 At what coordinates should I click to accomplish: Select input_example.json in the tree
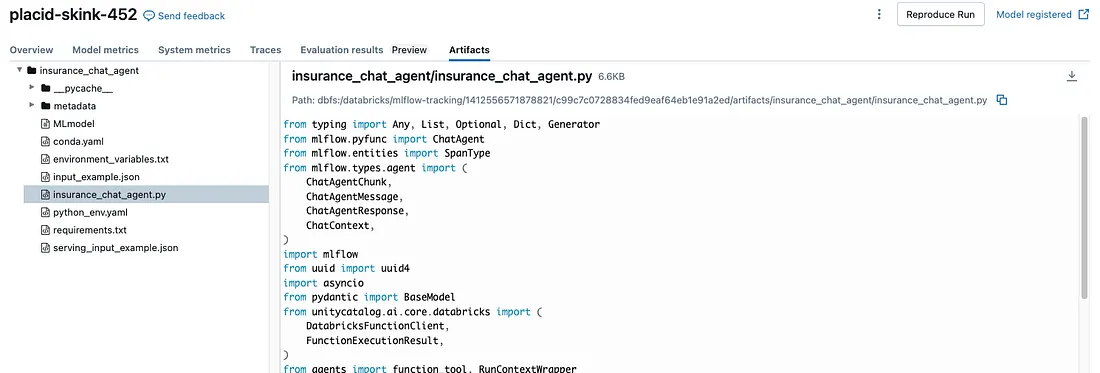95,177
